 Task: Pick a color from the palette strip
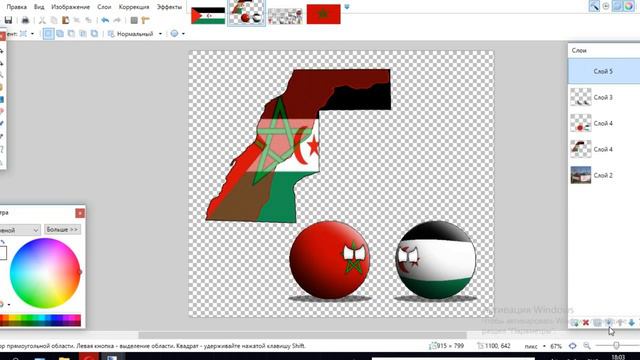click(x=40, y=320)
